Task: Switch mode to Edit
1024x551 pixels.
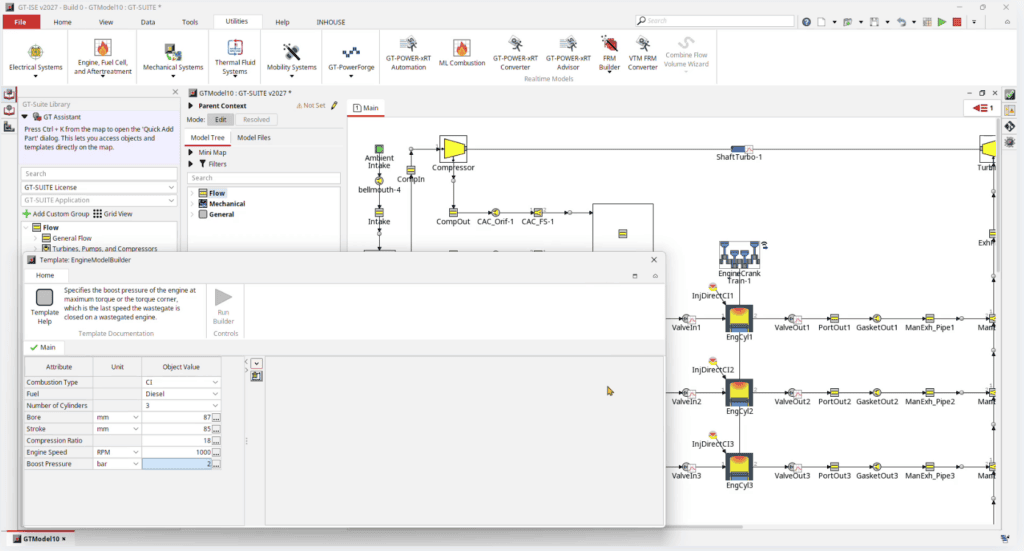Action: pos(221,119)
